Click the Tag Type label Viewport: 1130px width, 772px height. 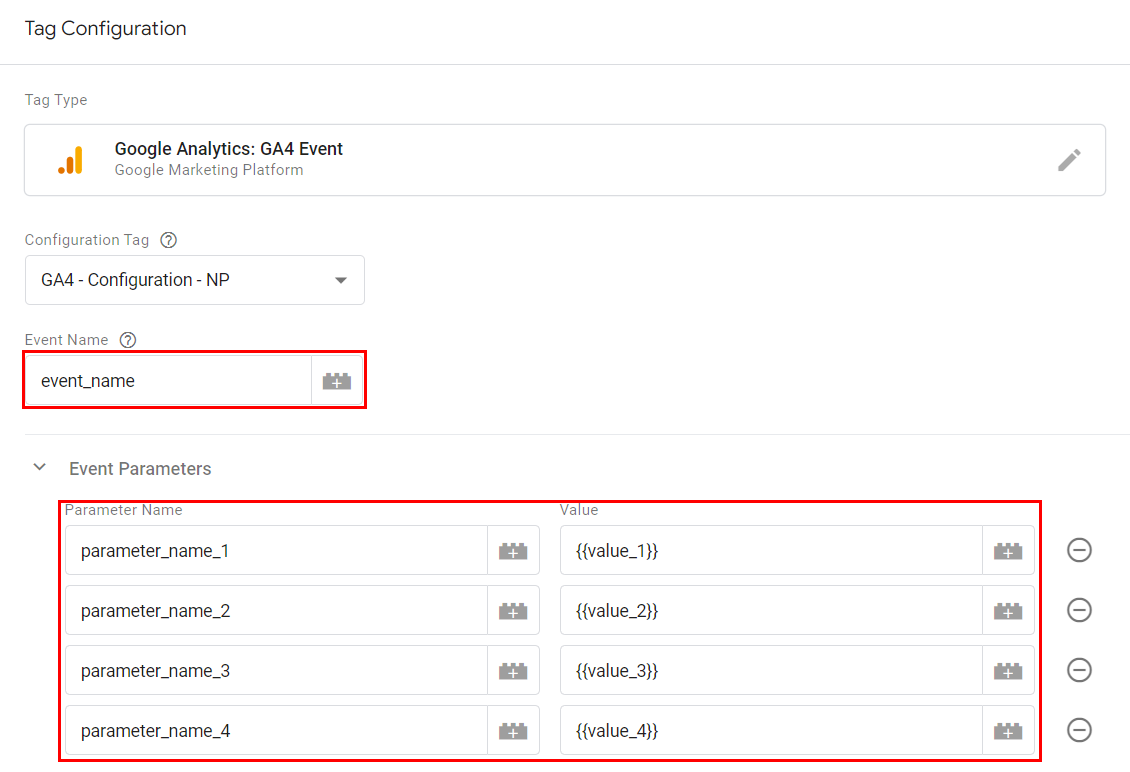tap(56, 100)
